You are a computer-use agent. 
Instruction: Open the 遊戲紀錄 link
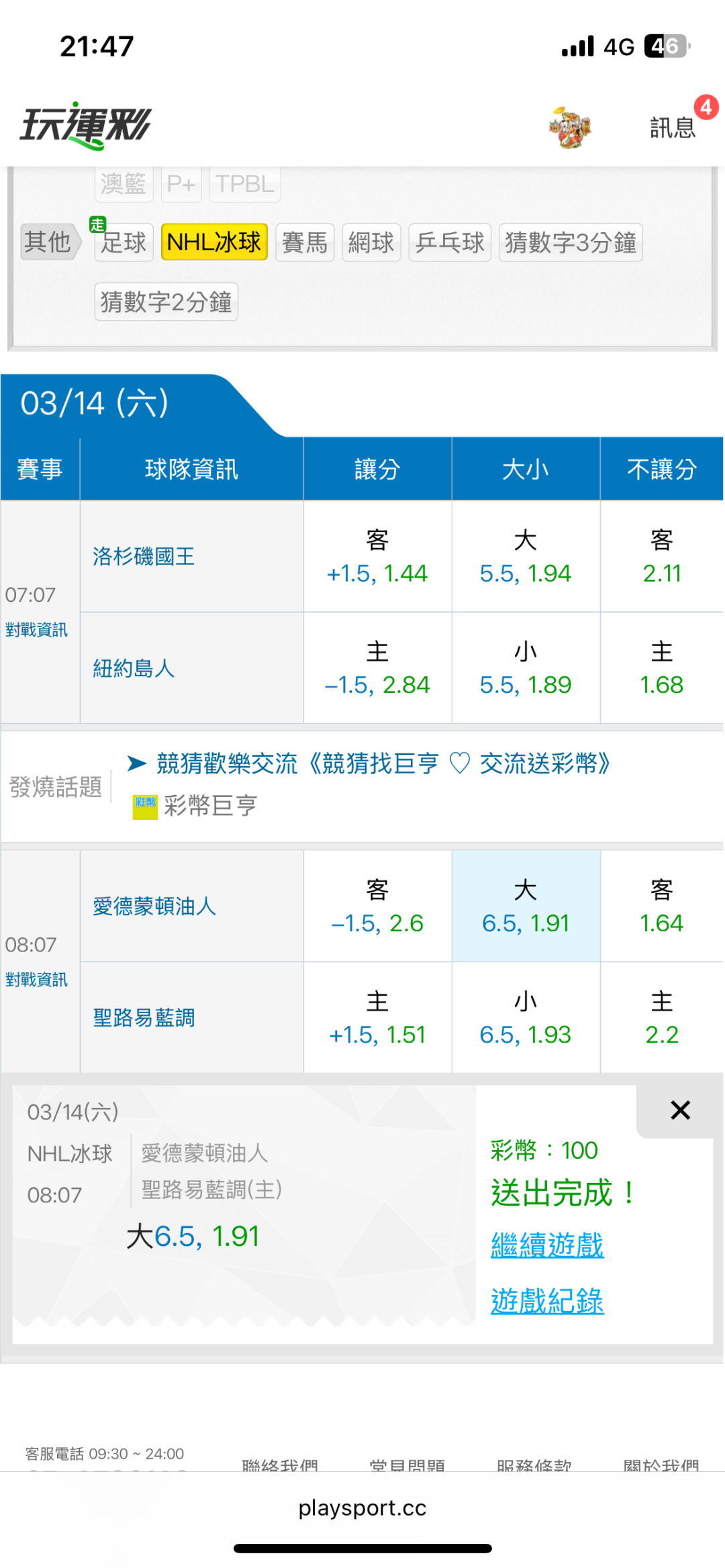tap(547, 1301)
